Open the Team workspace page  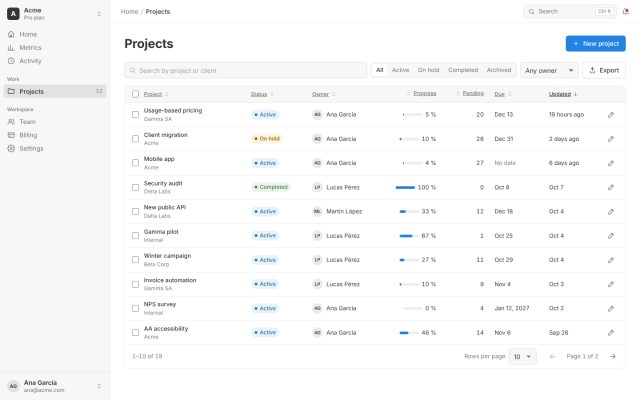click(x=55, y=122)
